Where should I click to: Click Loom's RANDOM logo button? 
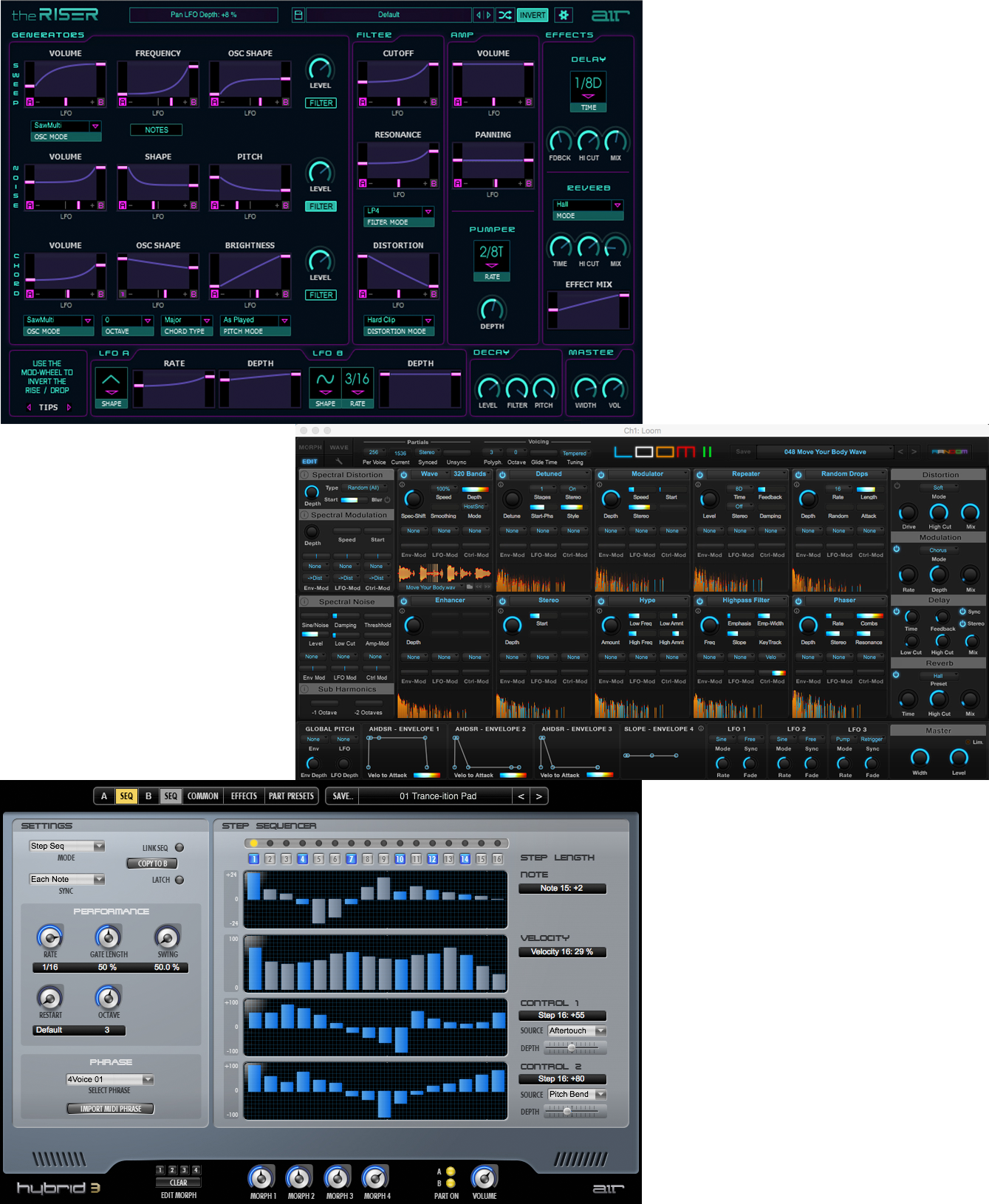(x=949, y=451)
